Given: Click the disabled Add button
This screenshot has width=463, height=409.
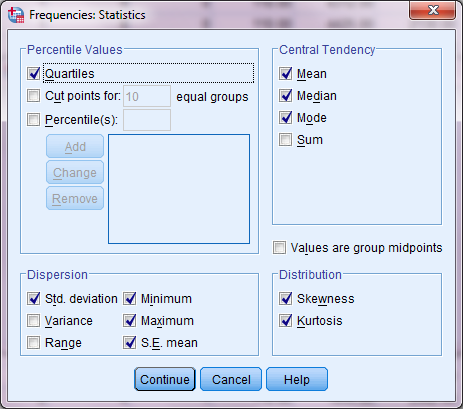Looking at the screenshot, I should click(x=75, y=146).
